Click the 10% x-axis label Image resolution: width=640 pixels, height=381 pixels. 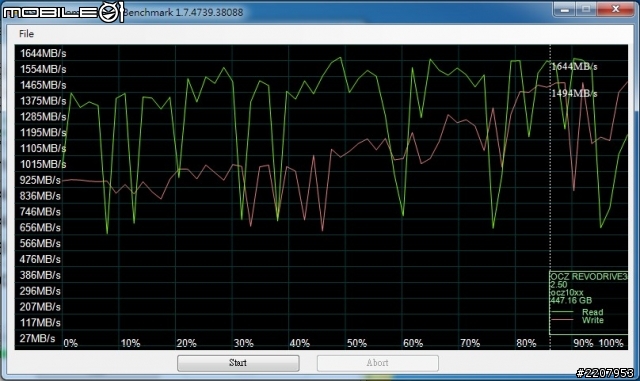[x=131, y=343]
